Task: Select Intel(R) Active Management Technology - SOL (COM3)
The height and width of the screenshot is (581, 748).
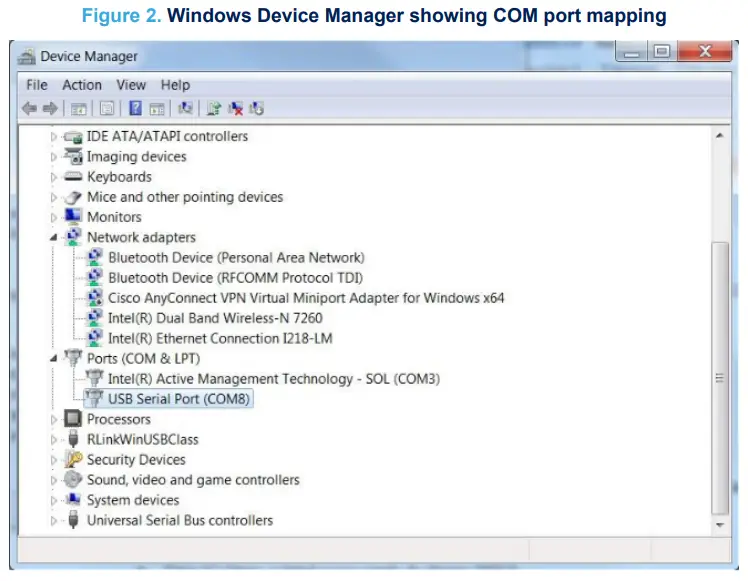Action: tap(274, 379)
